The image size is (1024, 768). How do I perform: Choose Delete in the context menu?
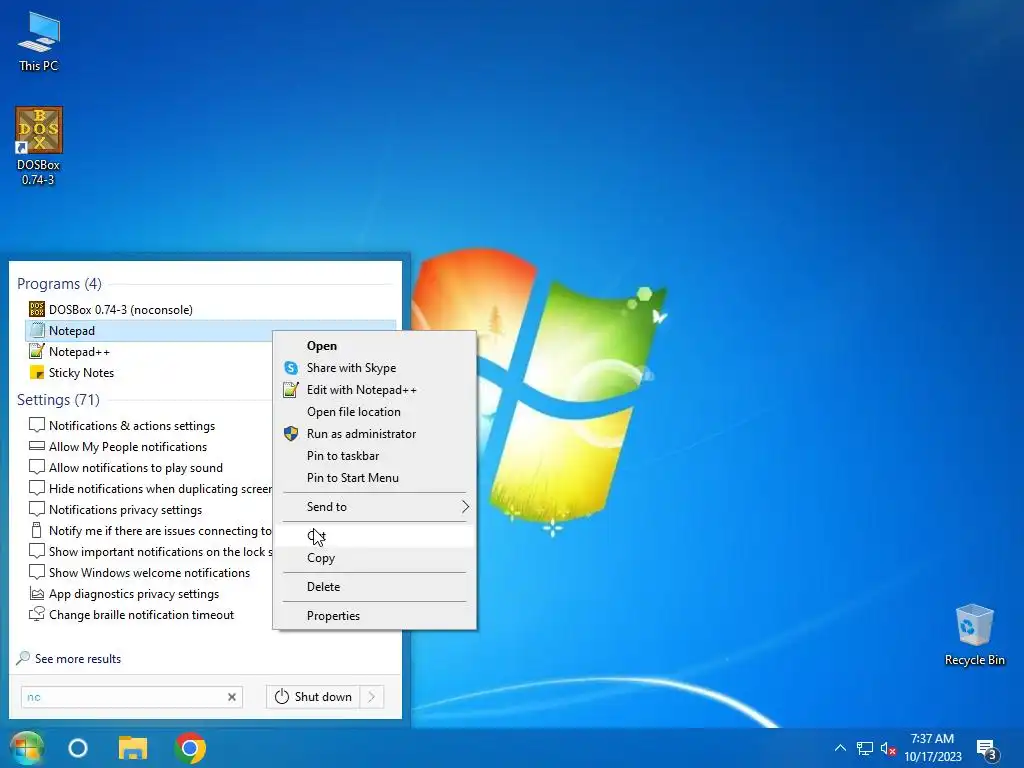pyautogui.click(x=375, y=586)
